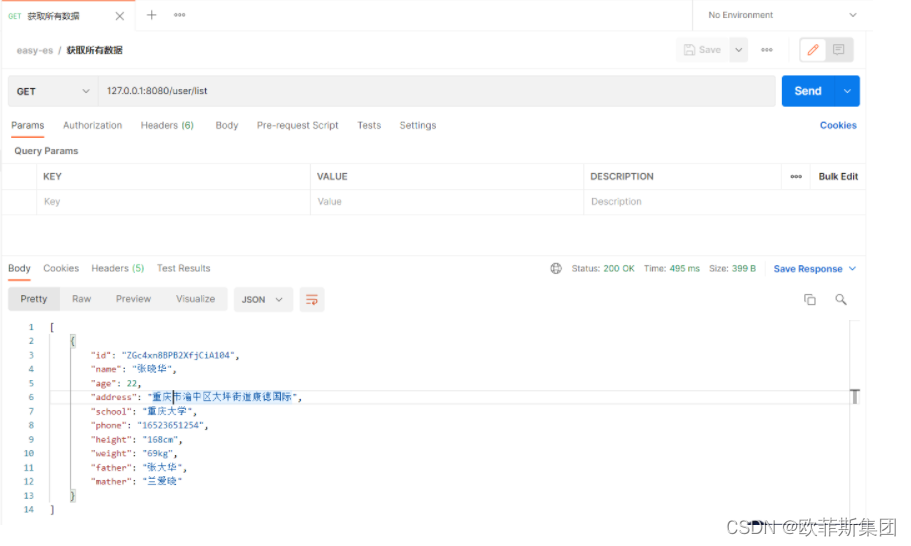Click the "father" line in response
The height and width of the screenshot is (546, 911).
coord(138,468)
